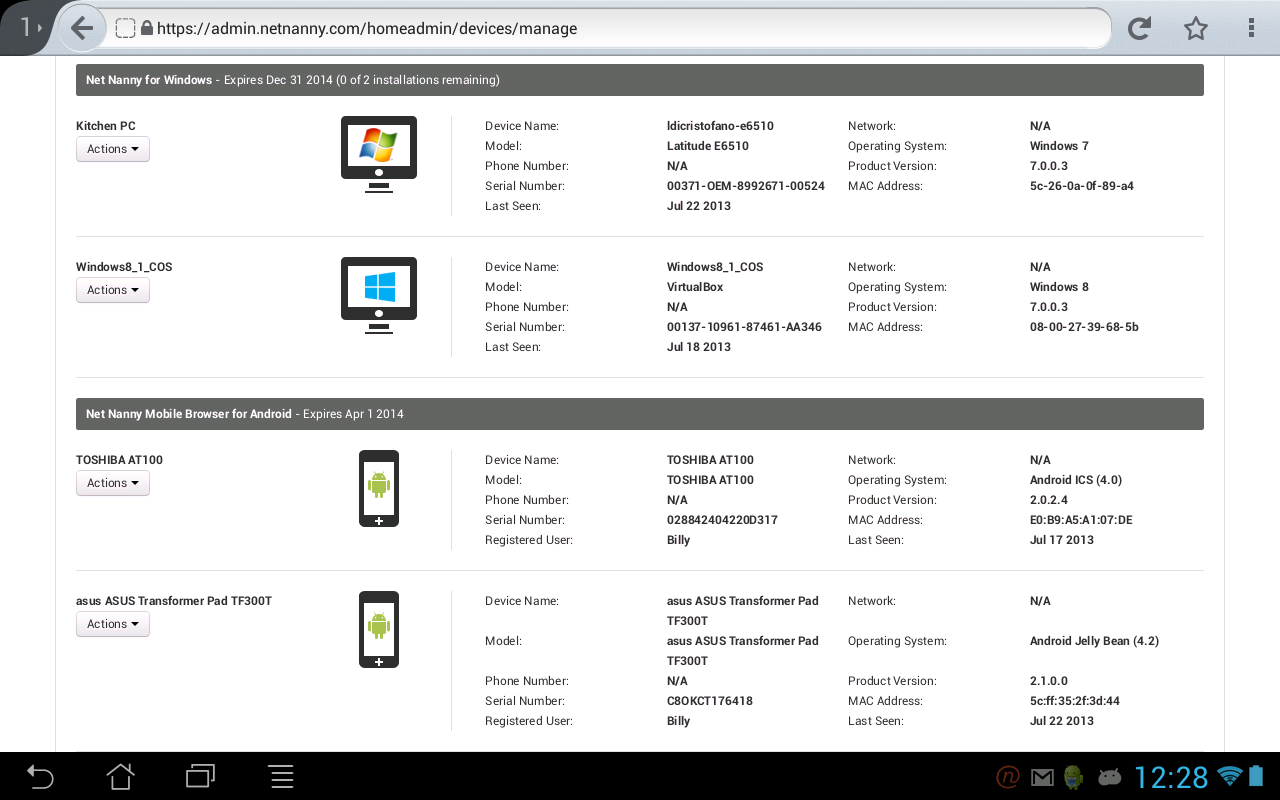Click the Net Nanny Mobile Browser for Android header
The width and height of the screenshot is (1280, 800).
[x=640, y=414]
